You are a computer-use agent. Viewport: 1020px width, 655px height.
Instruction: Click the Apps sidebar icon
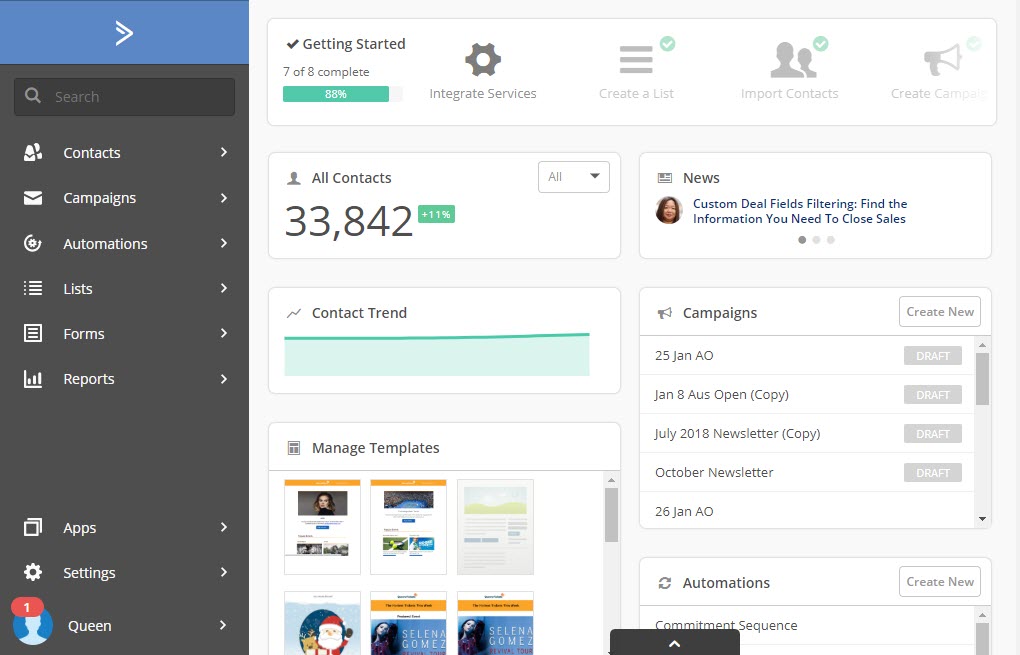pyautogui.click(x=33, y=527)
